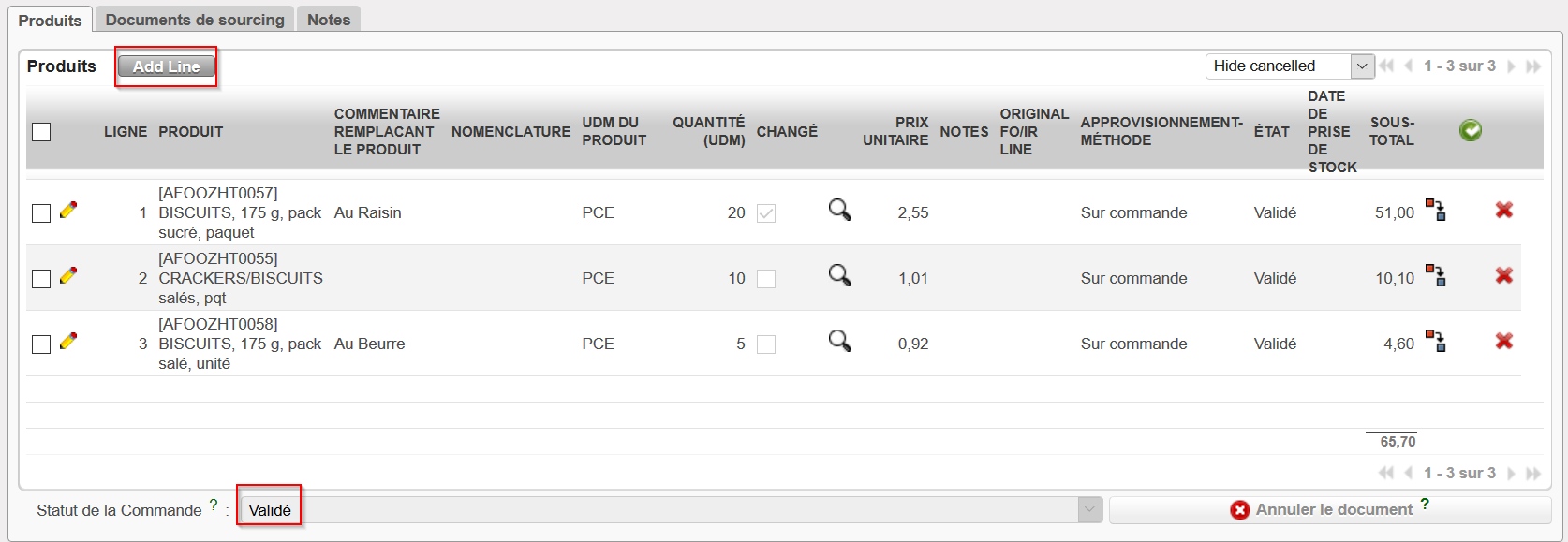Tick the select-all checkbox in the table header
Image resolution: width=1568 pixels, height=542 pixels.
pyautogui.click(x=41, y=132)
